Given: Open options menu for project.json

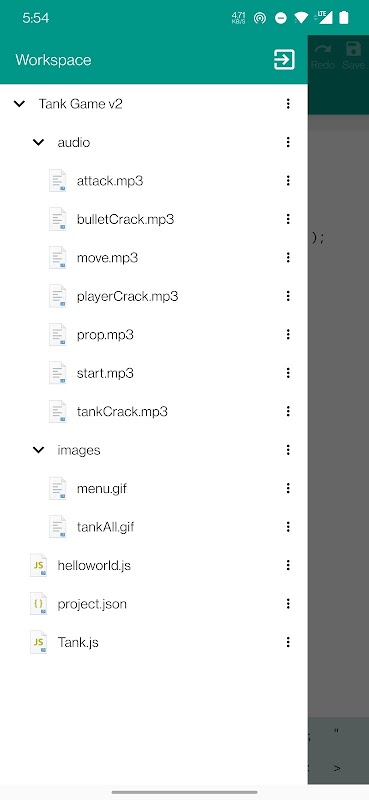Looking at the screenshot, I should click(x=288, y=604).
